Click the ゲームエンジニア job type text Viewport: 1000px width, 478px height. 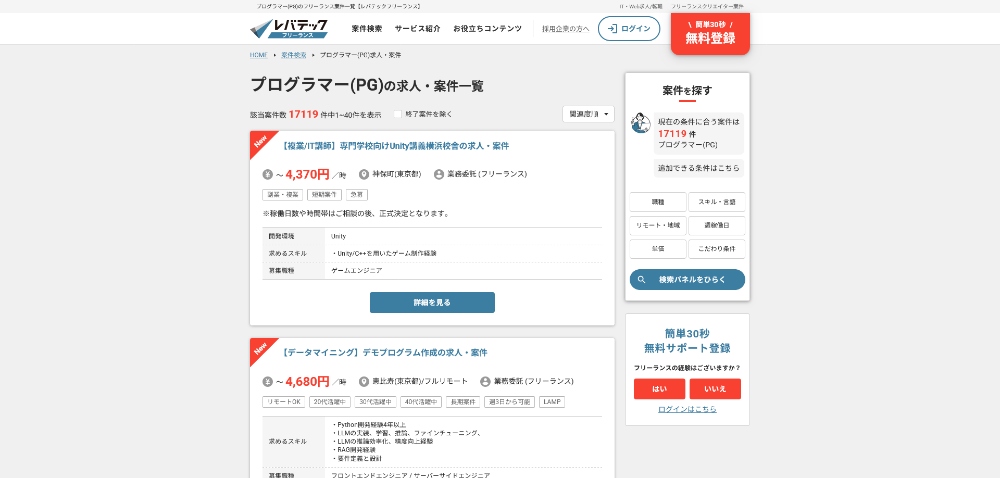(357, 271)
